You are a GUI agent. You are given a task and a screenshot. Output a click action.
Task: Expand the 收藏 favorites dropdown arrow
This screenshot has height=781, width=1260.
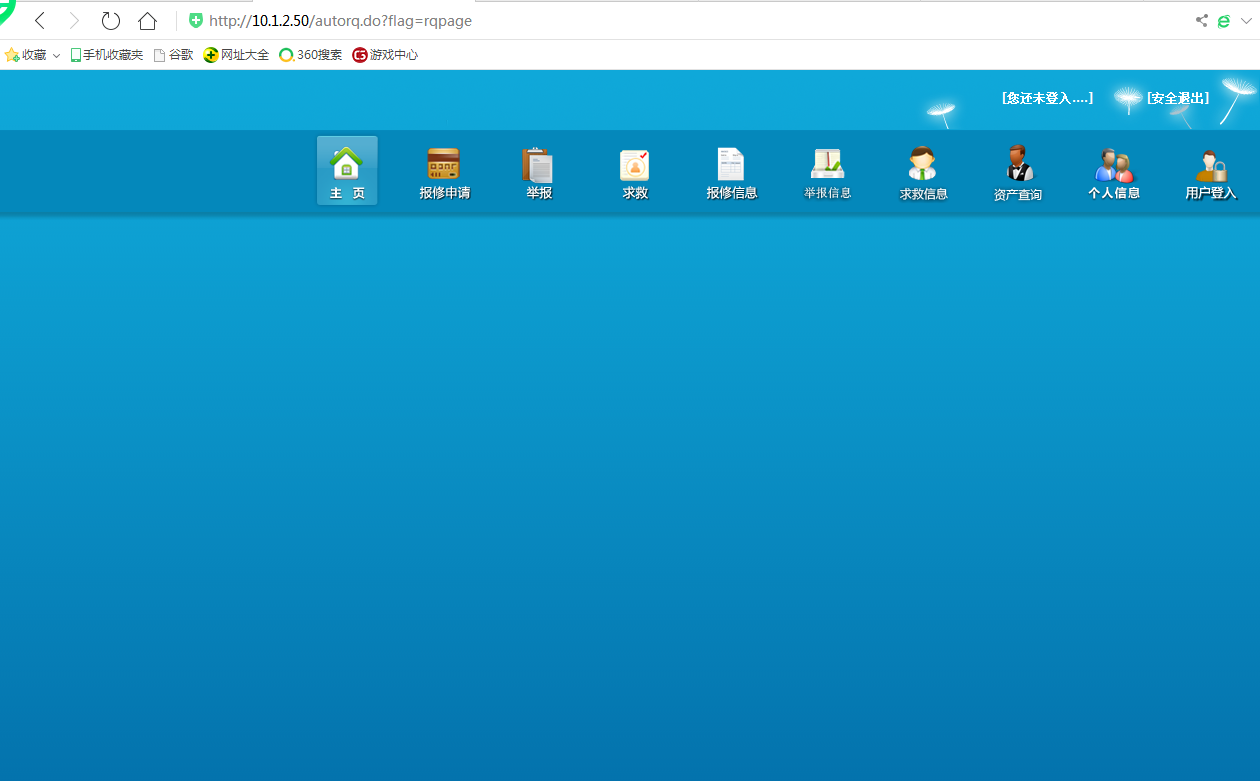pos(57,56)
